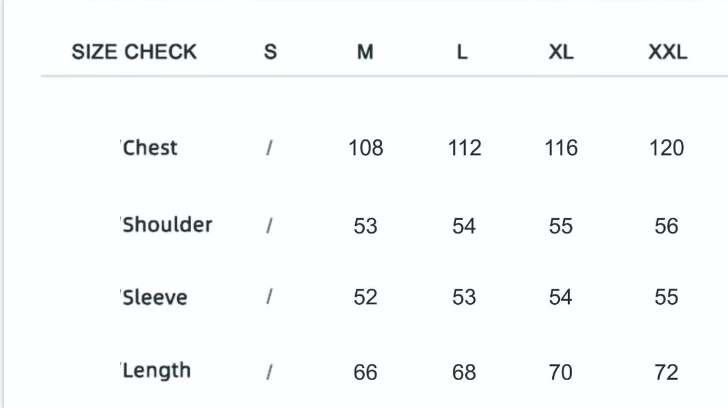Click Sleeve measurement 52 for size M
The image size is (728, 408).
tap(365, 298)
